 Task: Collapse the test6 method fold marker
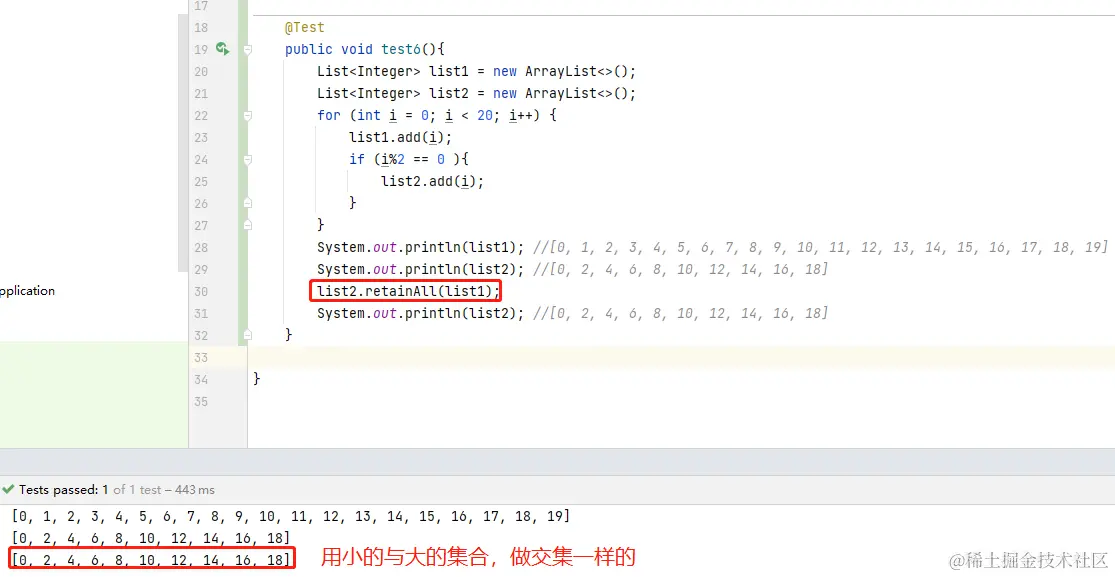pos(247,50)
